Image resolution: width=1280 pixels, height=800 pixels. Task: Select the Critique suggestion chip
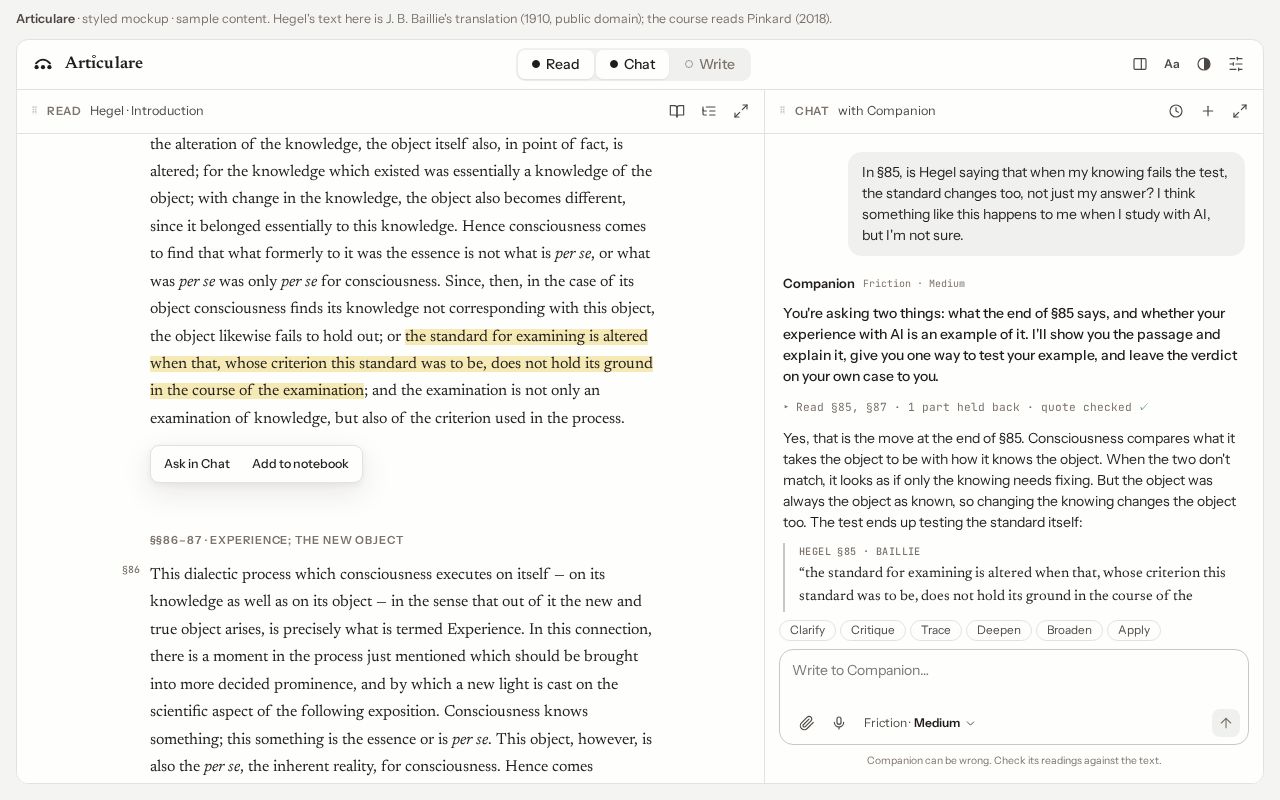(872, 630)
